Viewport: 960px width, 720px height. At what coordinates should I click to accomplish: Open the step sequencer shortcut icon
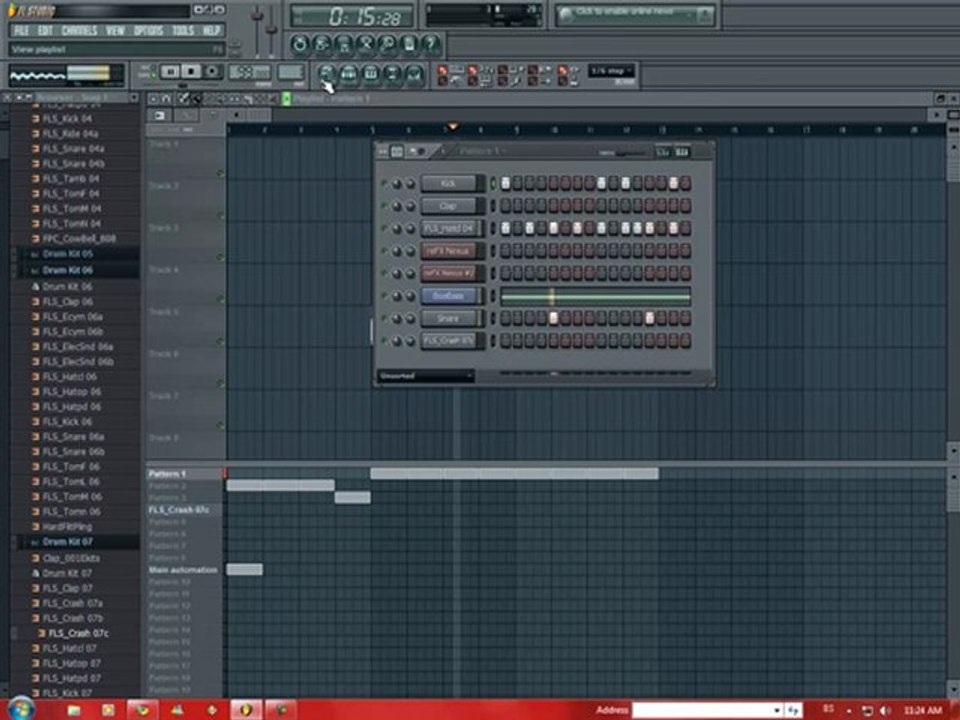[348, 73]
